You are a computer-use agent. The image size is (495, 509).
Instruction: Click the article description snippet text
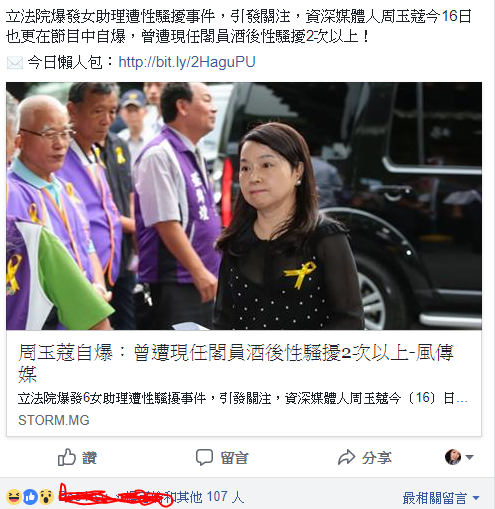point(243,398)
